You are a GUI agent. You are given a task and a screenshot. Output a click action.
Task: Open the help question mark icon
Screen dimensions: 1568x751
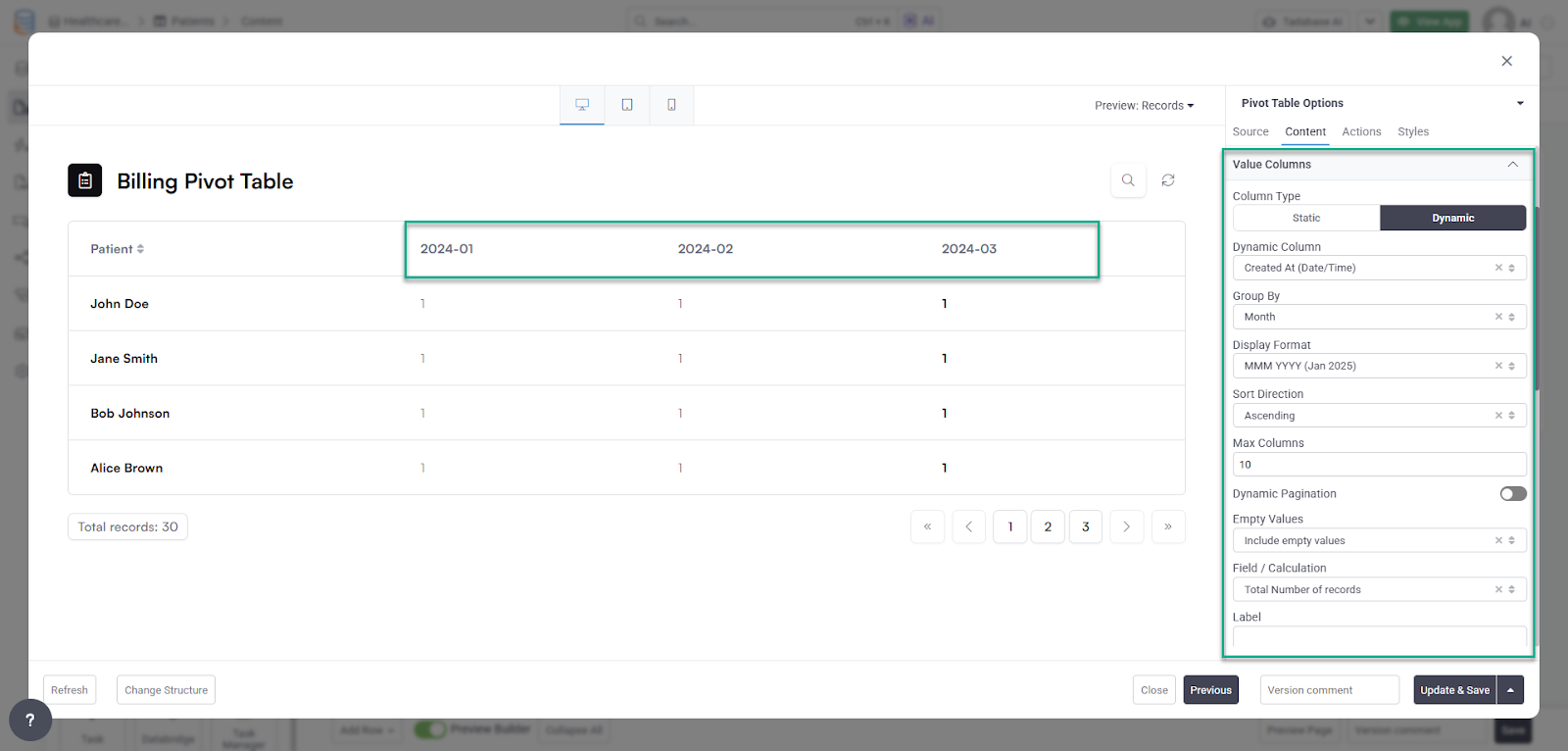click(30, 721)
